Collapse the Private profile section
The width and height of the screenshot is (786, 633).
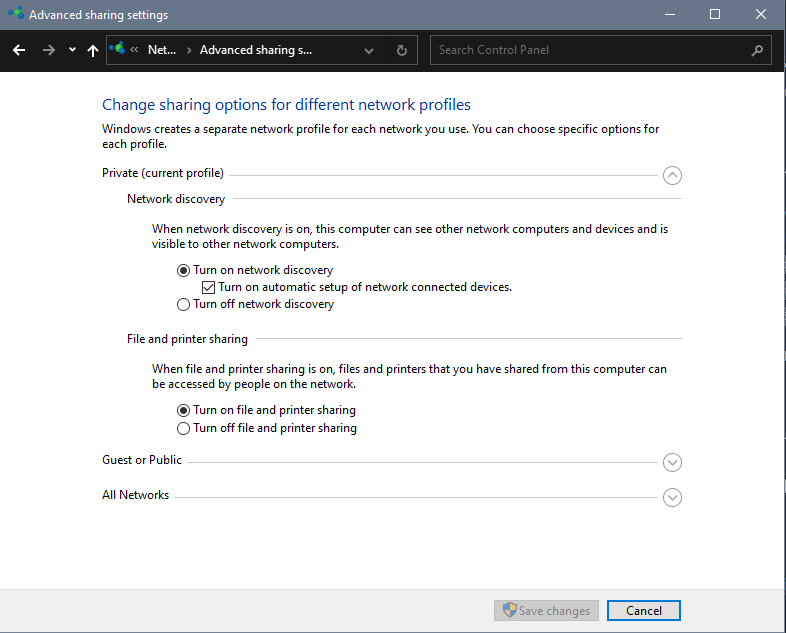pyautogui.click(x=672, y=175)
